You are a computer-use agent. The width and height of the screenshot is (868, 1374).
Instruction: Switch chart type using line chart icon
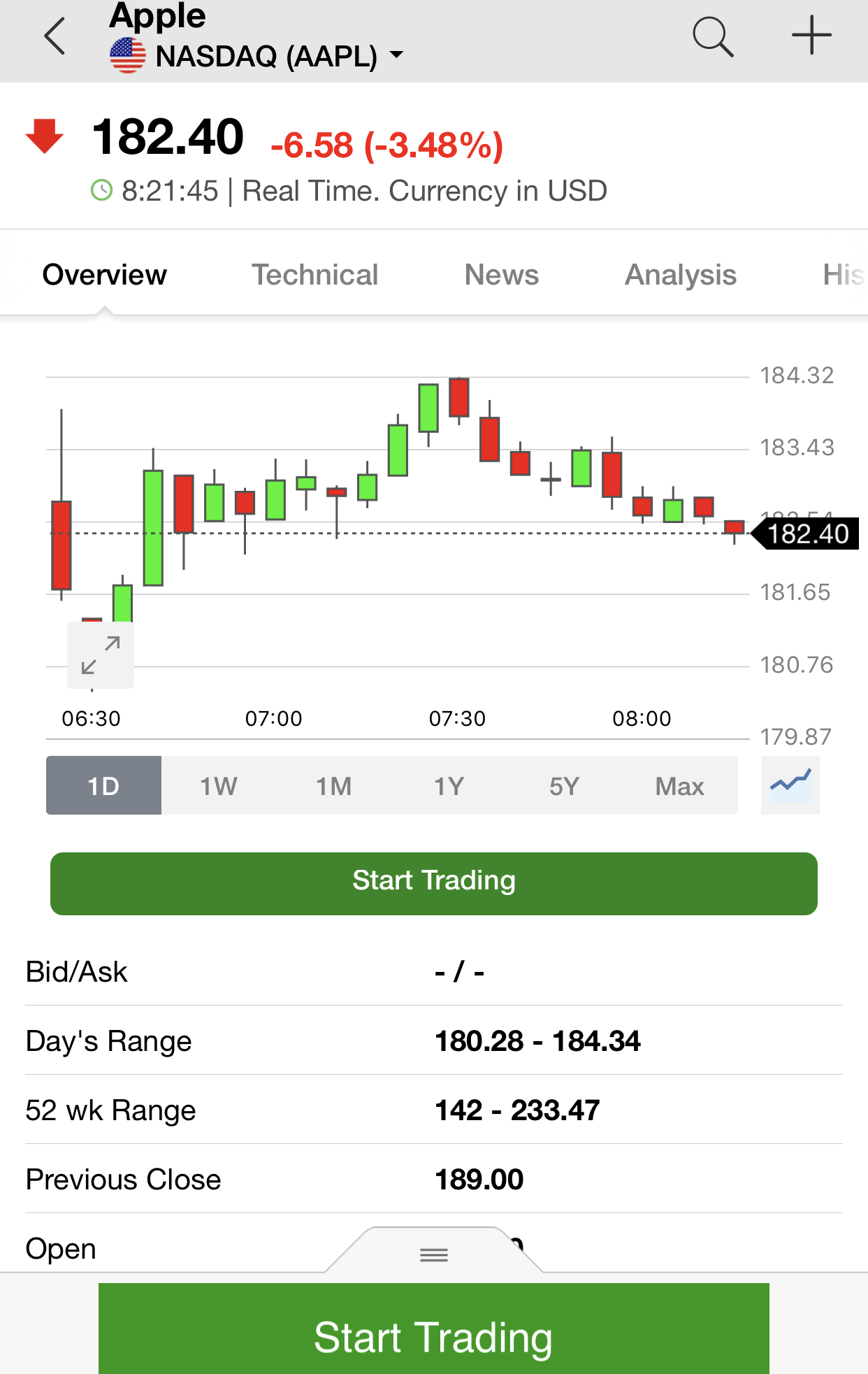790,785
